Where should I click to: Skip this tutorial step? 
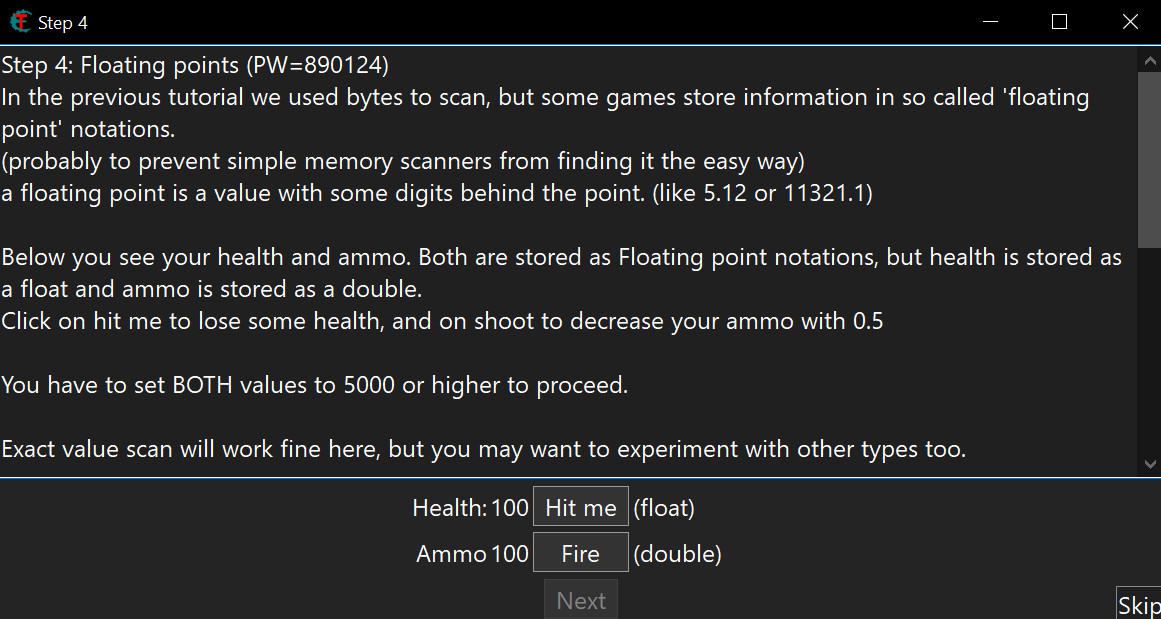pyautogui.click(x=1138, y=605)
